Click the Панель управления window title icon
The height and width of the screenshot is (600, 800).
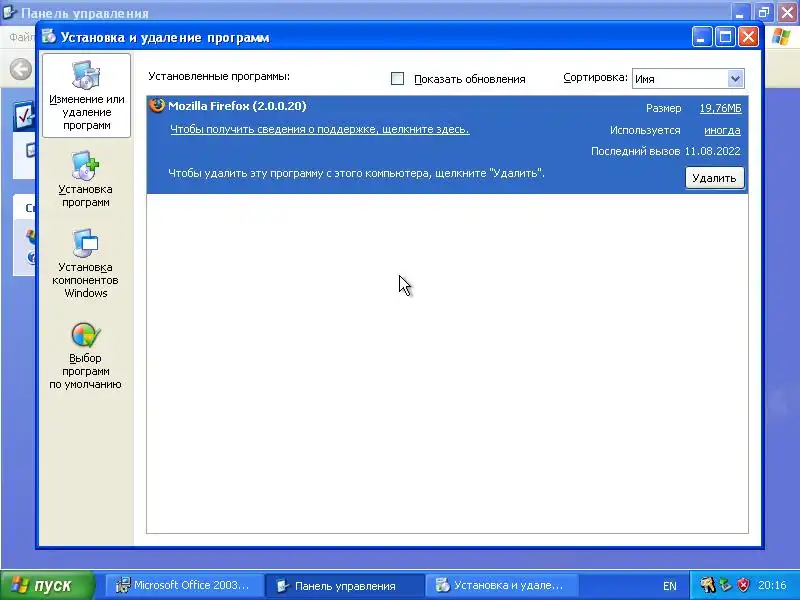tap(10, 12)
